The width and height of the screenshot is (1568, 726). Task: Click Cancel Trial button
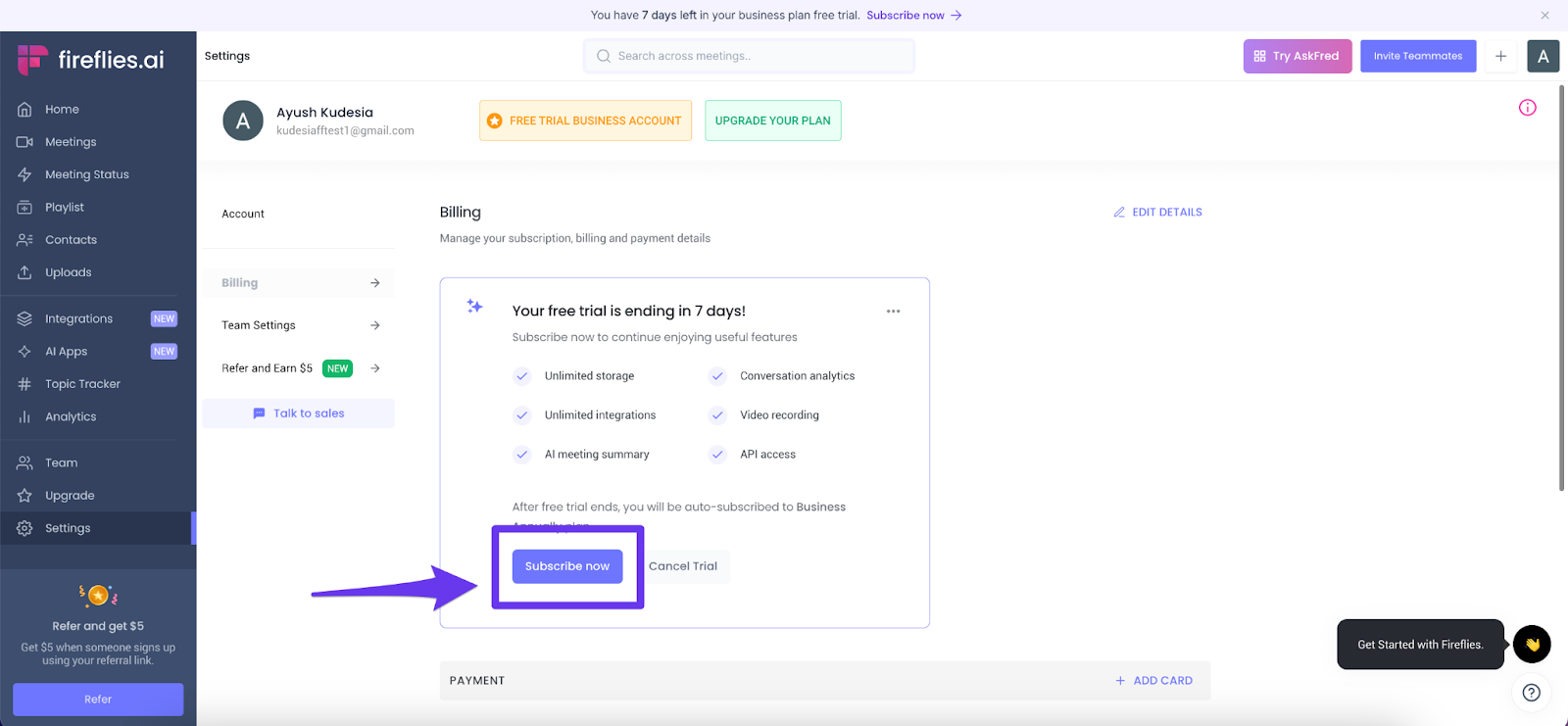[683, 566]
